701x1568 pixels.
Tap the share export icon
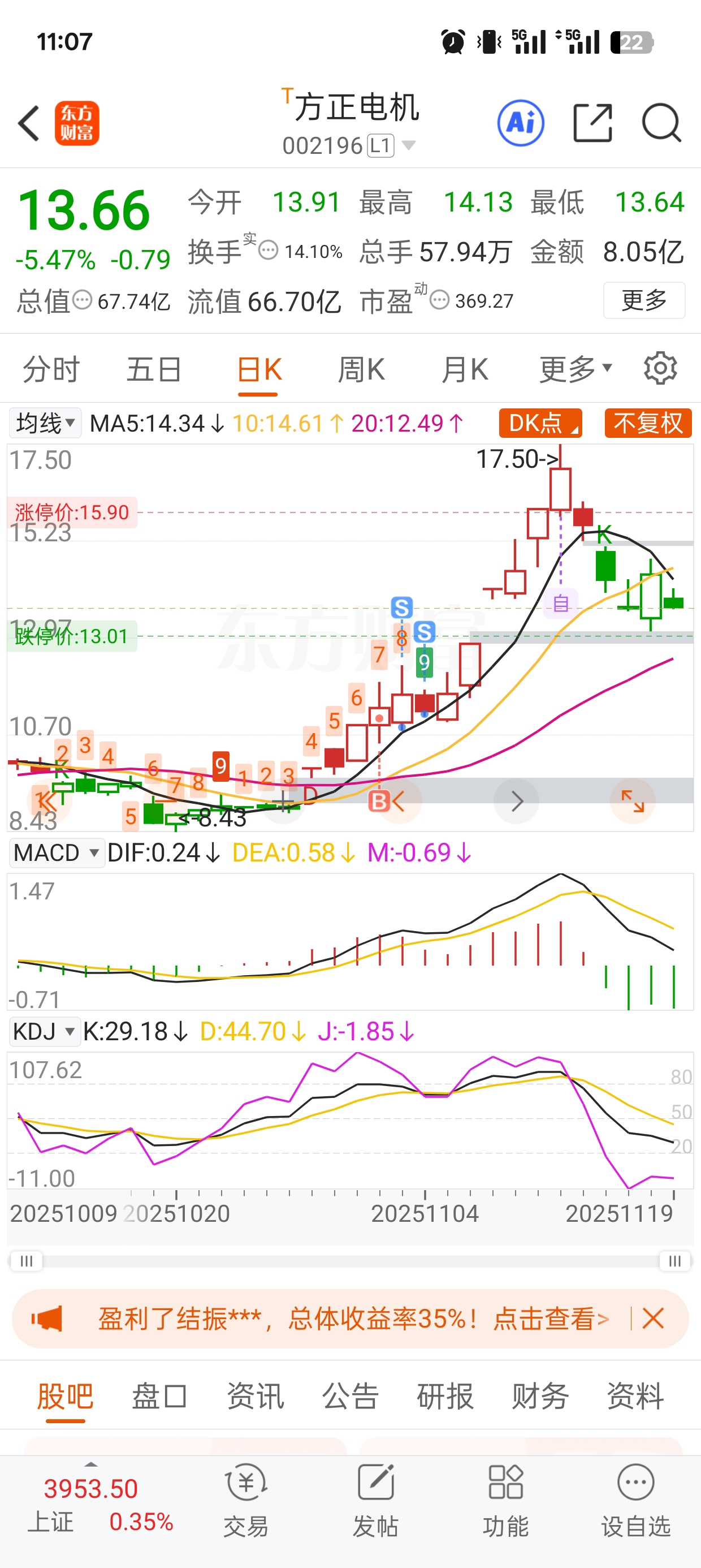(592, 123)
